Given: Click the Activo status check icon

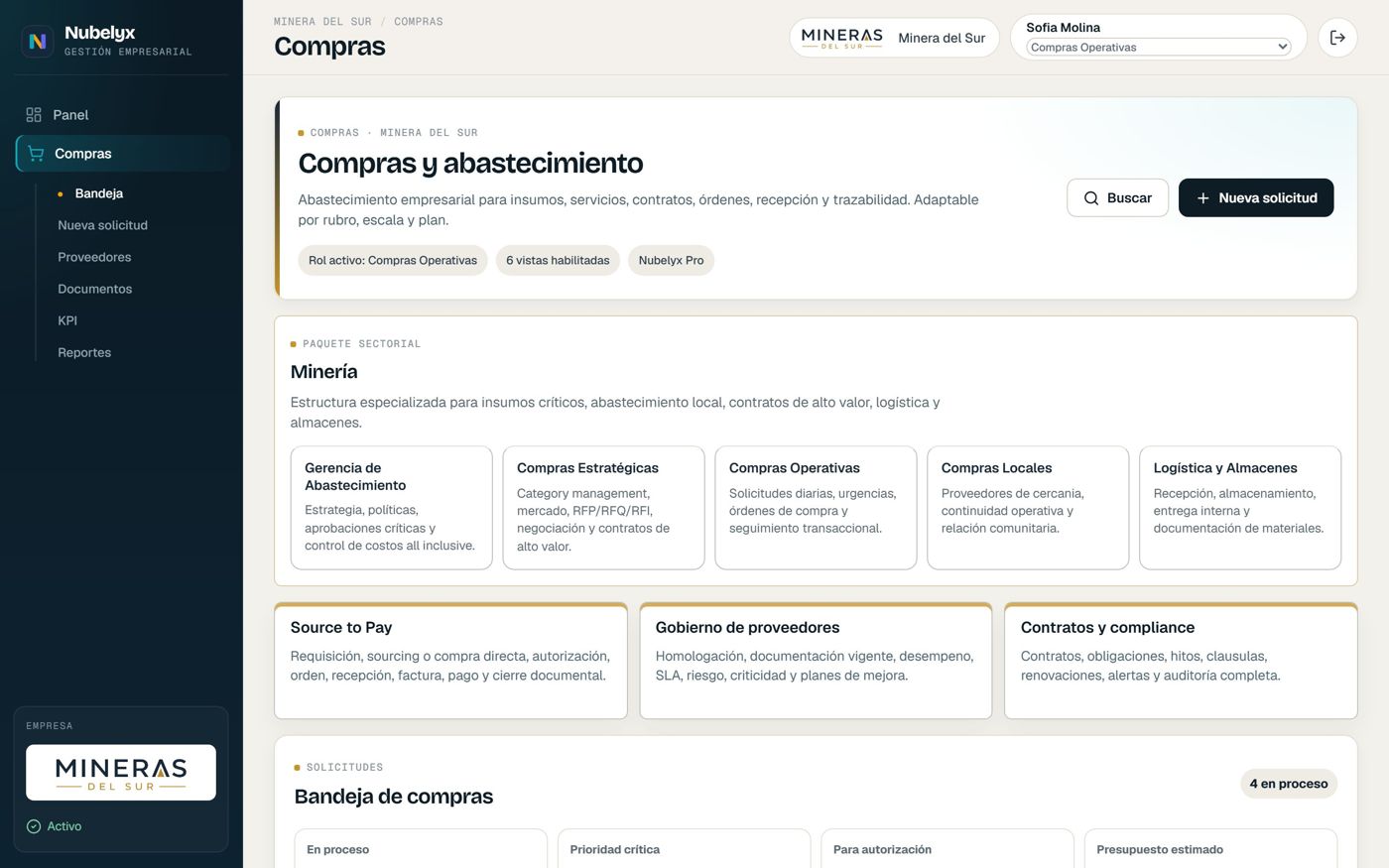Looking at the screenshot, I should (x=34, y=826).
